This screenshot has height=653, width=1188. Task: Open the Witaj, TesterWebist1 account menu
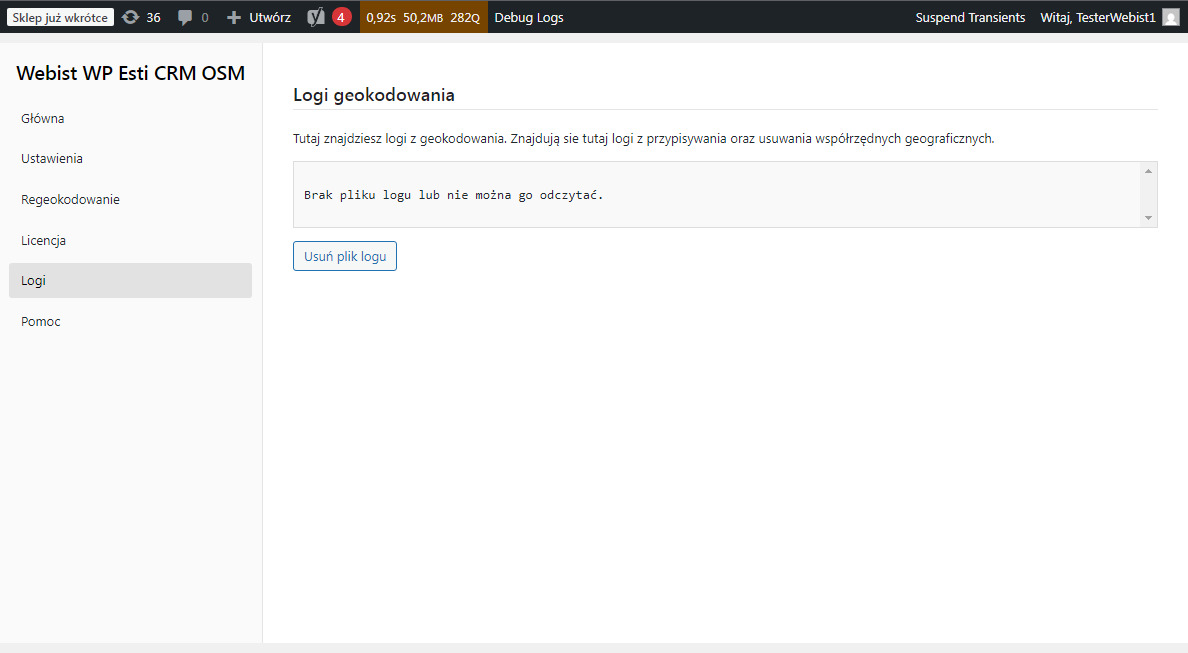coord(1097,17)
